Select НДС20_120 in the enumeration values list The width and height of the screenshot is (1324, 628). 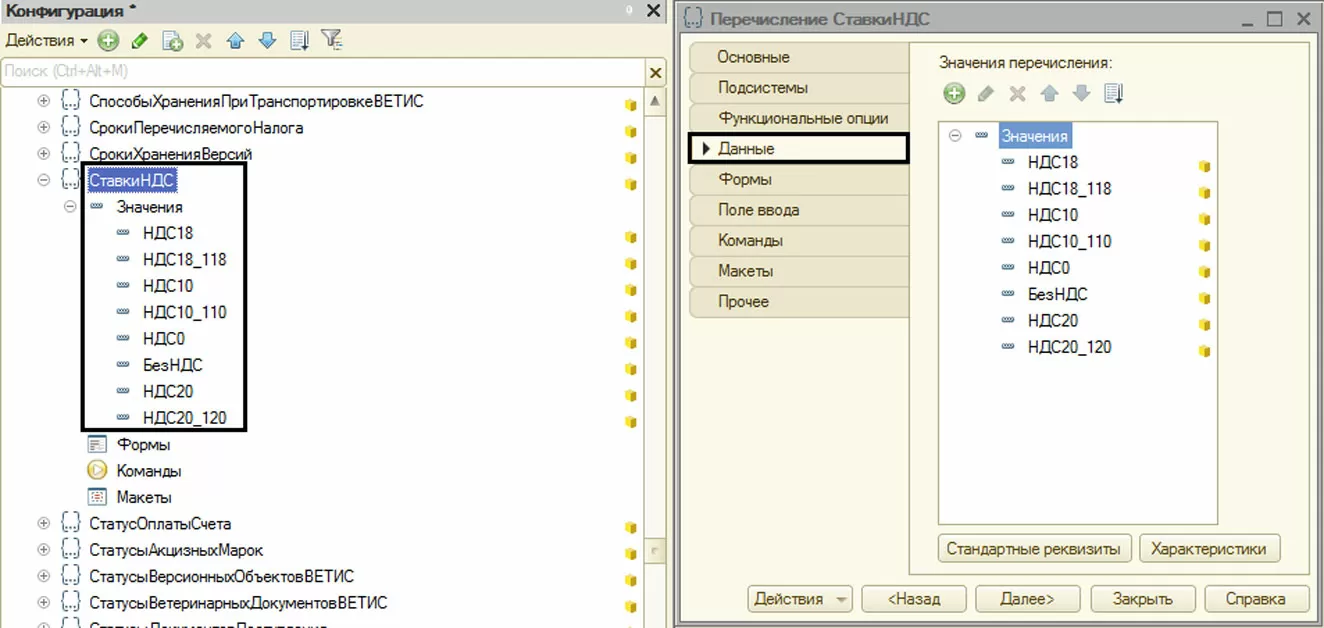pos(1069,347)
